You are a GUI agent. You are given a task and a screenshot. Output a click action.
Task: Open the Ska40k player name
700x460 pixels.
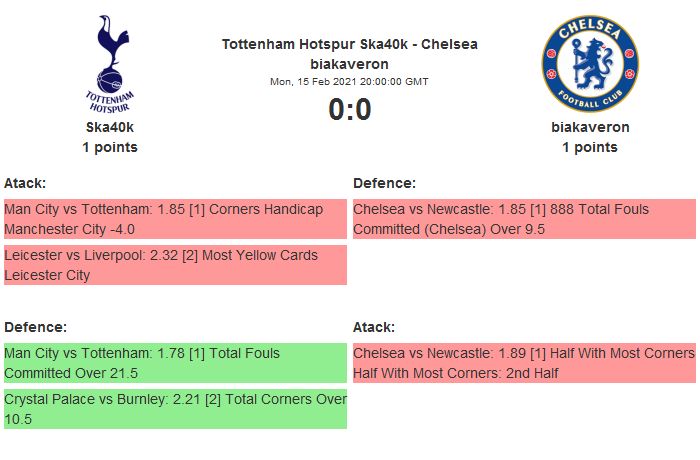(110, 127)
